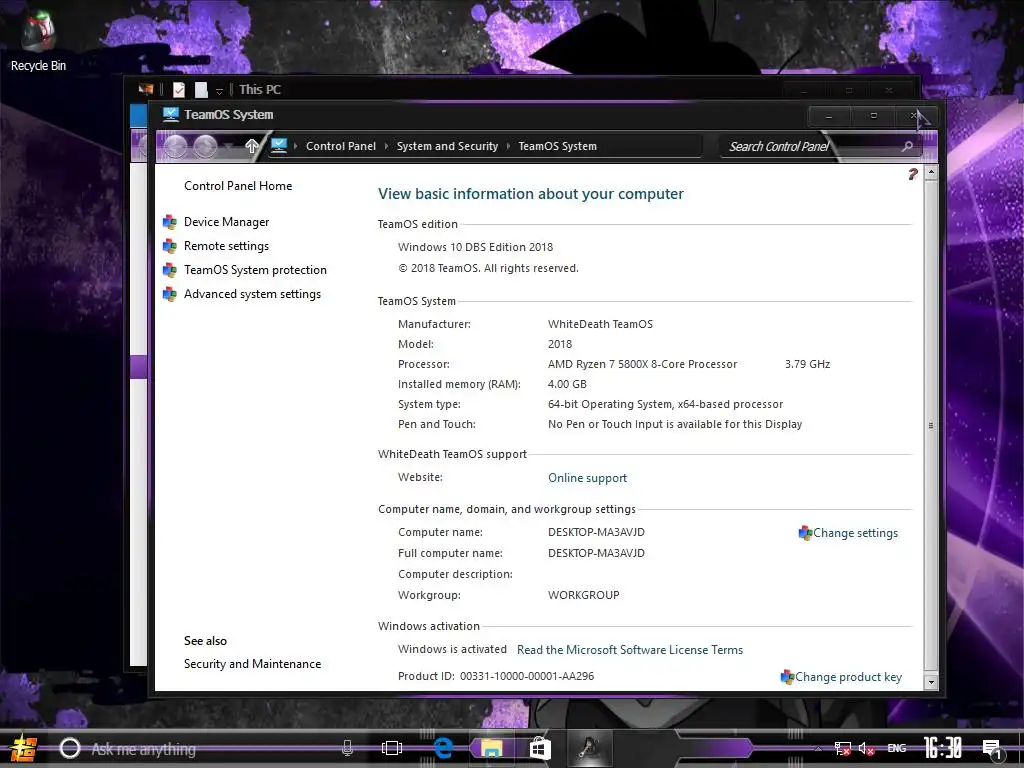The width and height of the screenshot is (1024, 768).
Task: Click the search magnifier icon
Action: click(x=907, y=146)
